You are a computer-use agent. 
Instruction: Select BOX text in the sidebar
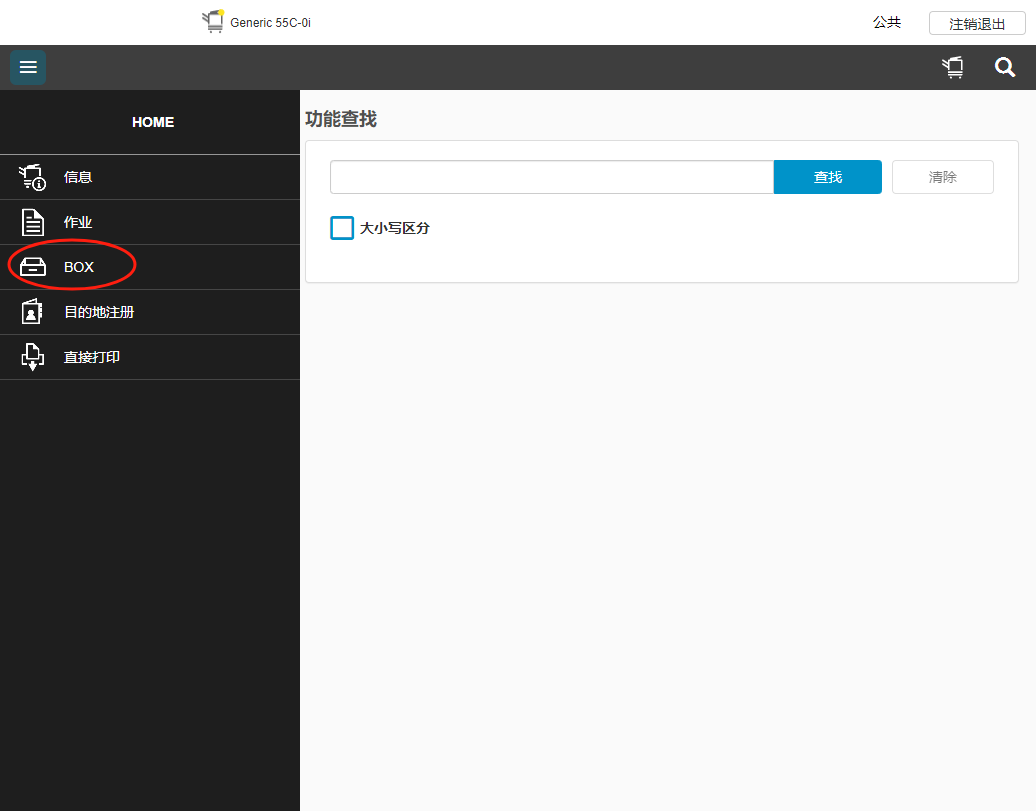coord(79,267)
